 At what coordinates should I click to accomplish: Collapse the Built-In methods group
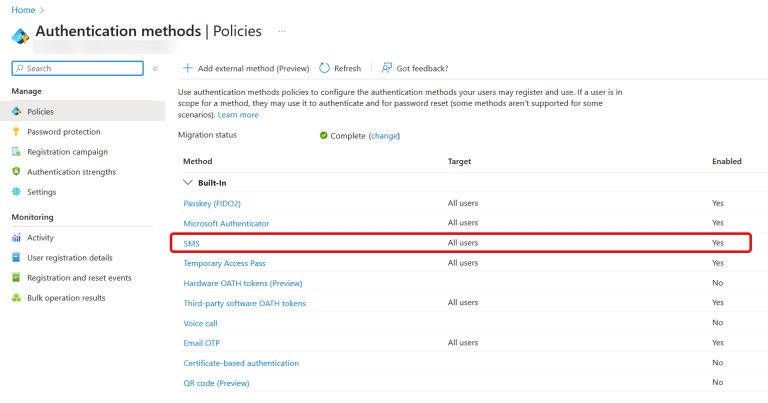188,183
